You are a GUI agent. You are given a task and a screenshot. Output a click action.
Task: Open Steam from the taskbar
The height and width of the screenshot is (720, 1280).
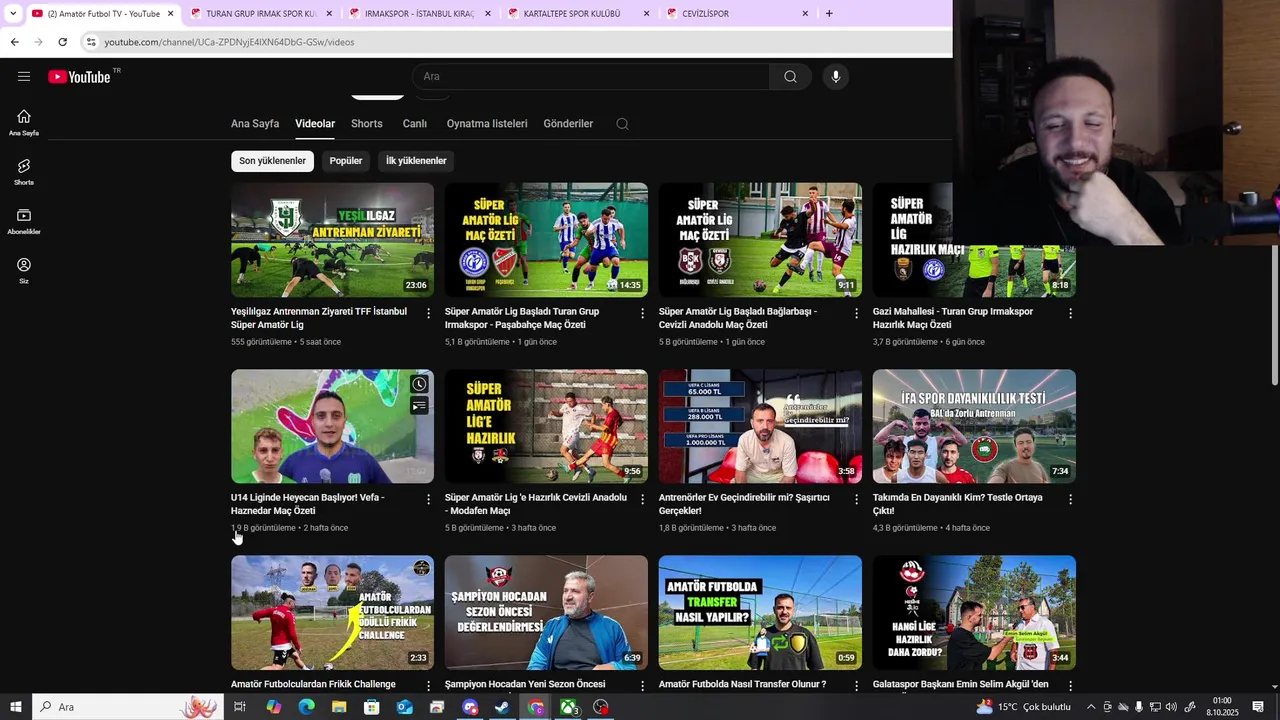[x=503, y=707]
